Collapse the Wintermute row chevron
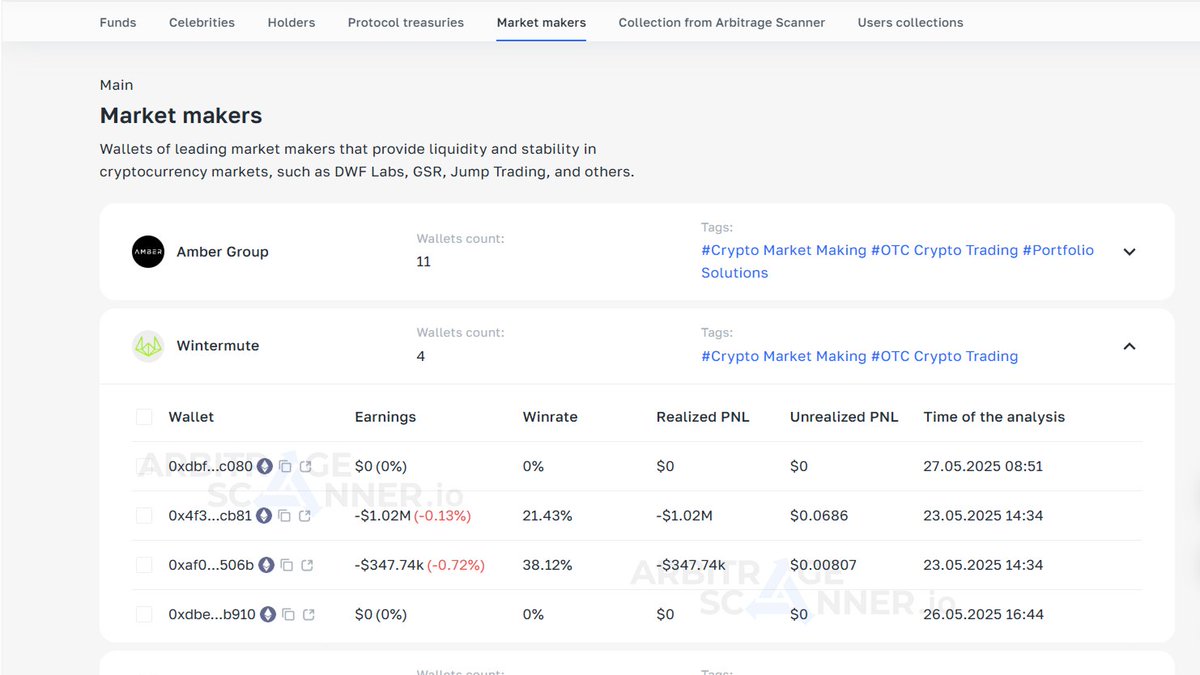1200x675 pixels. click(x=1129, y=346)
